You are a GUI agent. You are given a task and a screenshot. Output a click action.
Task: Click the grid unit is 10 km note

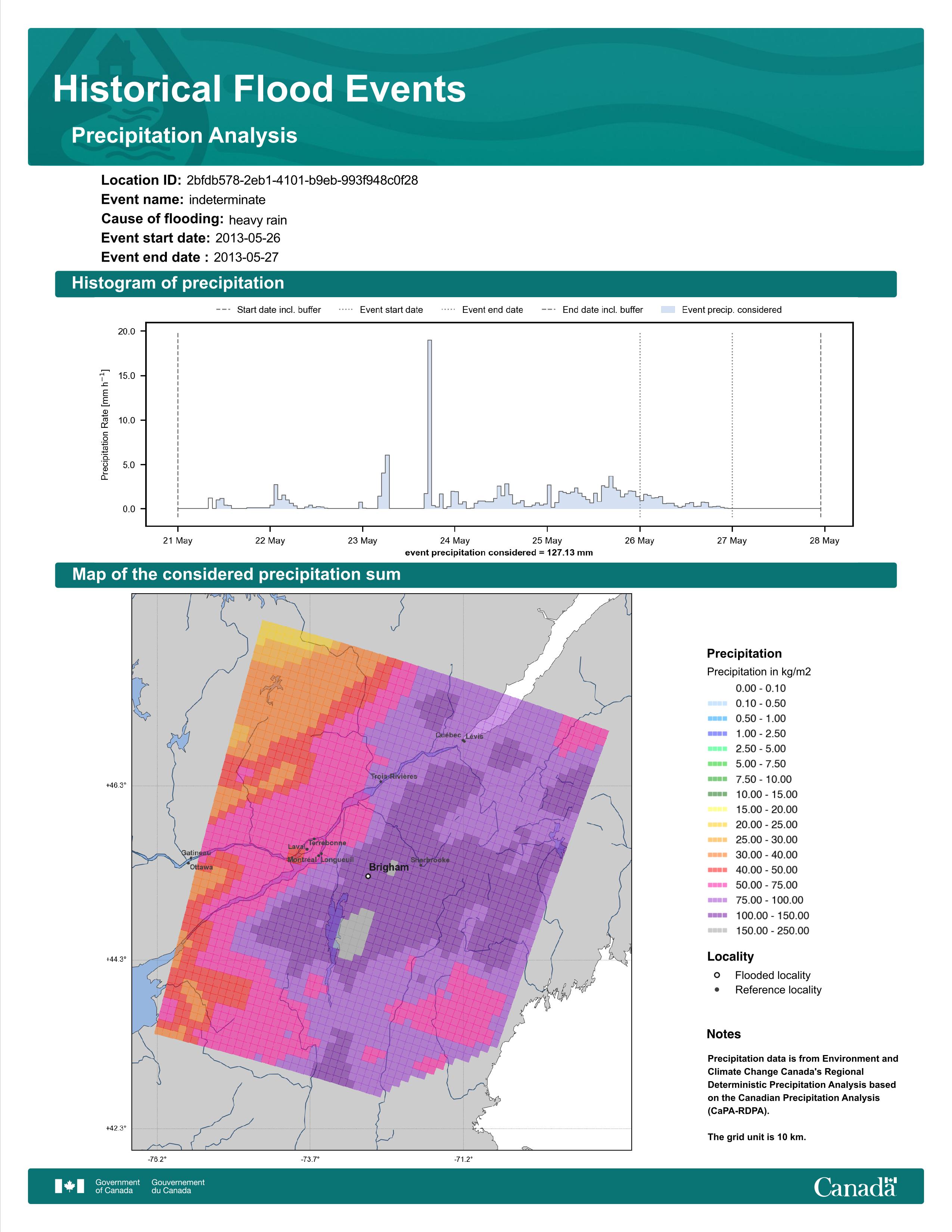point(757,1137)
